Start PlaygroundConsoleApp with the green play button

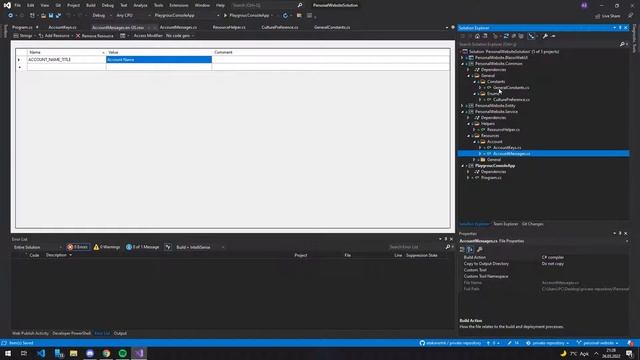tap(225, 16)
